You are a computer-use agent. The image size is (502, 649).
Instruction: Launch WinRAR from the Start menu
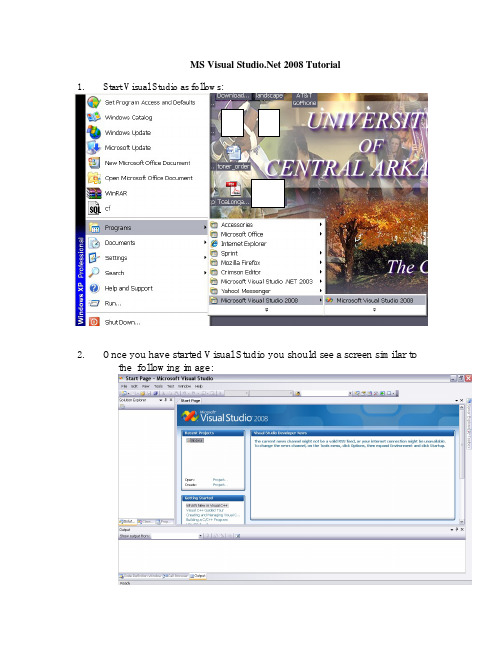click(x=147, y=193)
